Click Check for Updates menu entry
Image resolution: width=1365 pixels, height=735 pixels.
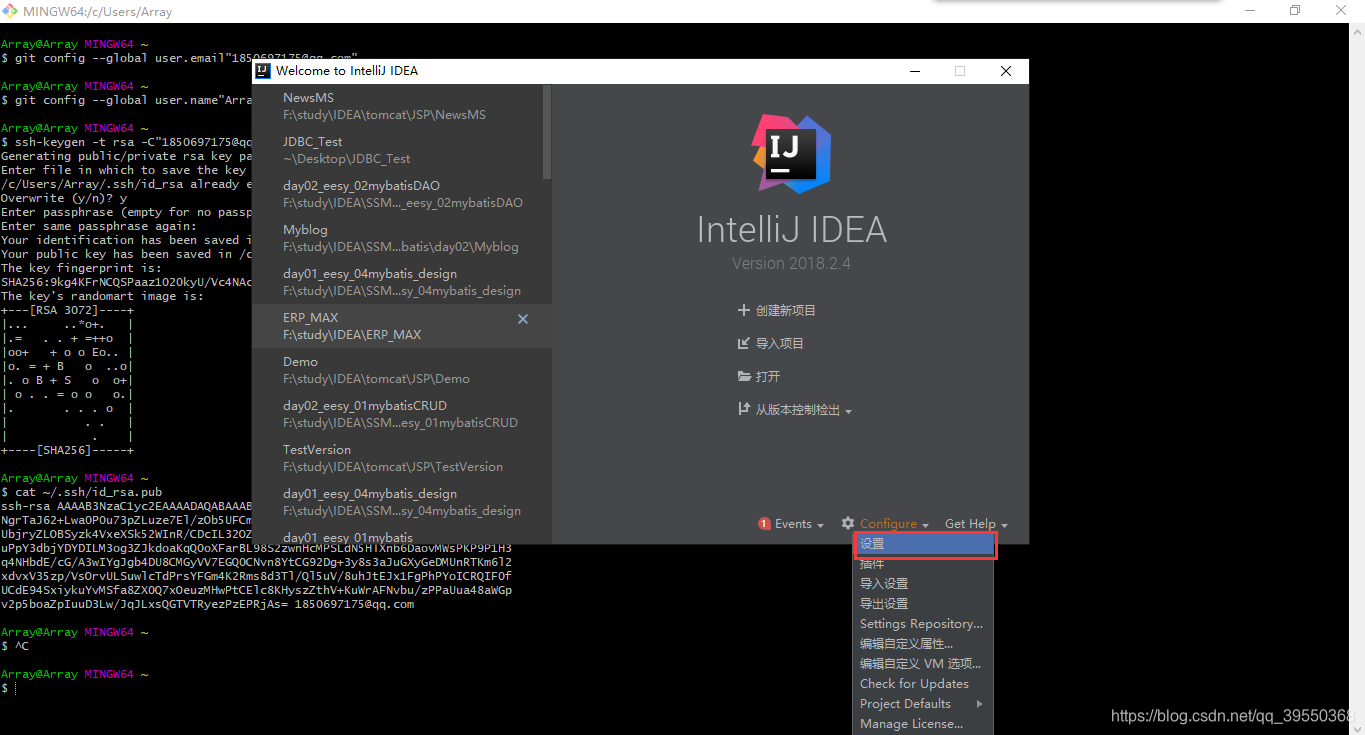pyautogui.click(x=924, y=684)
